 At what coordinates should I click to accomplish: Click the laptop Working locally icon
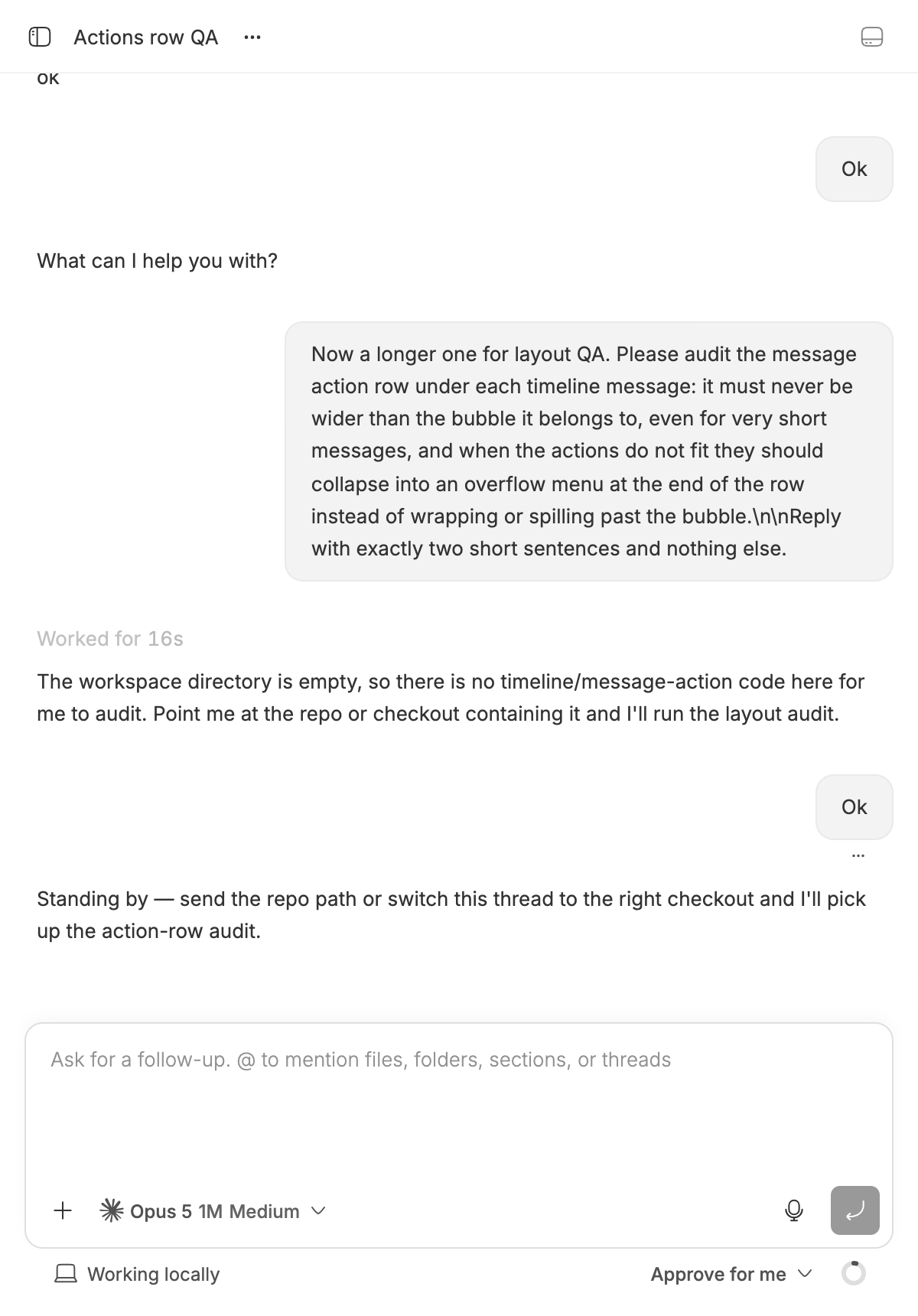(x=66, y=1274)
